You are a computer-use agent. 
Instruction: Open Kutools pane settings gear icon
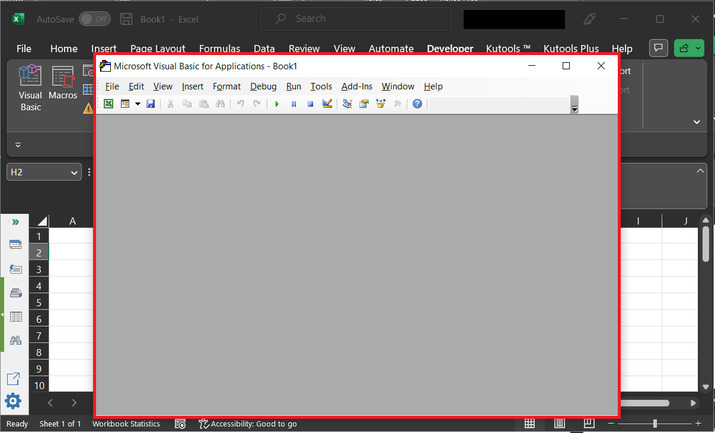tap(13, 401)
